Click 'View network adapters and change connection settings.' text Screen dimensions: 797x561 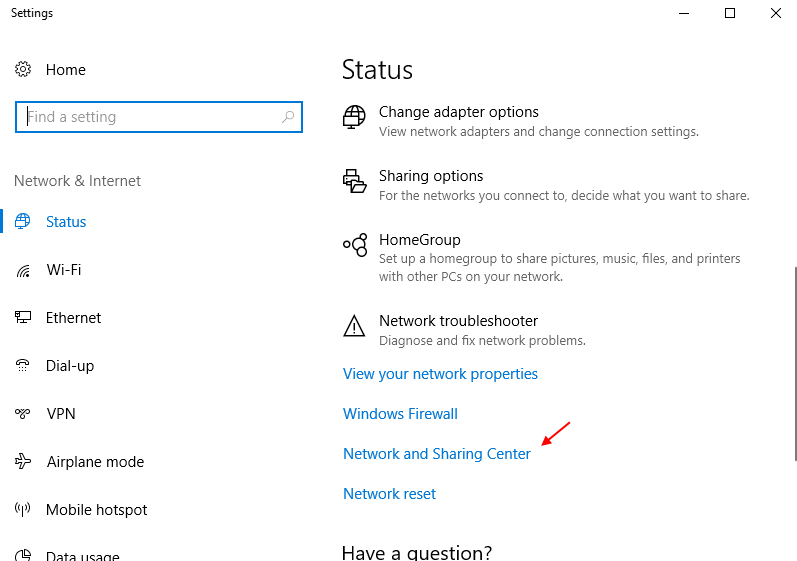click(539, 132)
